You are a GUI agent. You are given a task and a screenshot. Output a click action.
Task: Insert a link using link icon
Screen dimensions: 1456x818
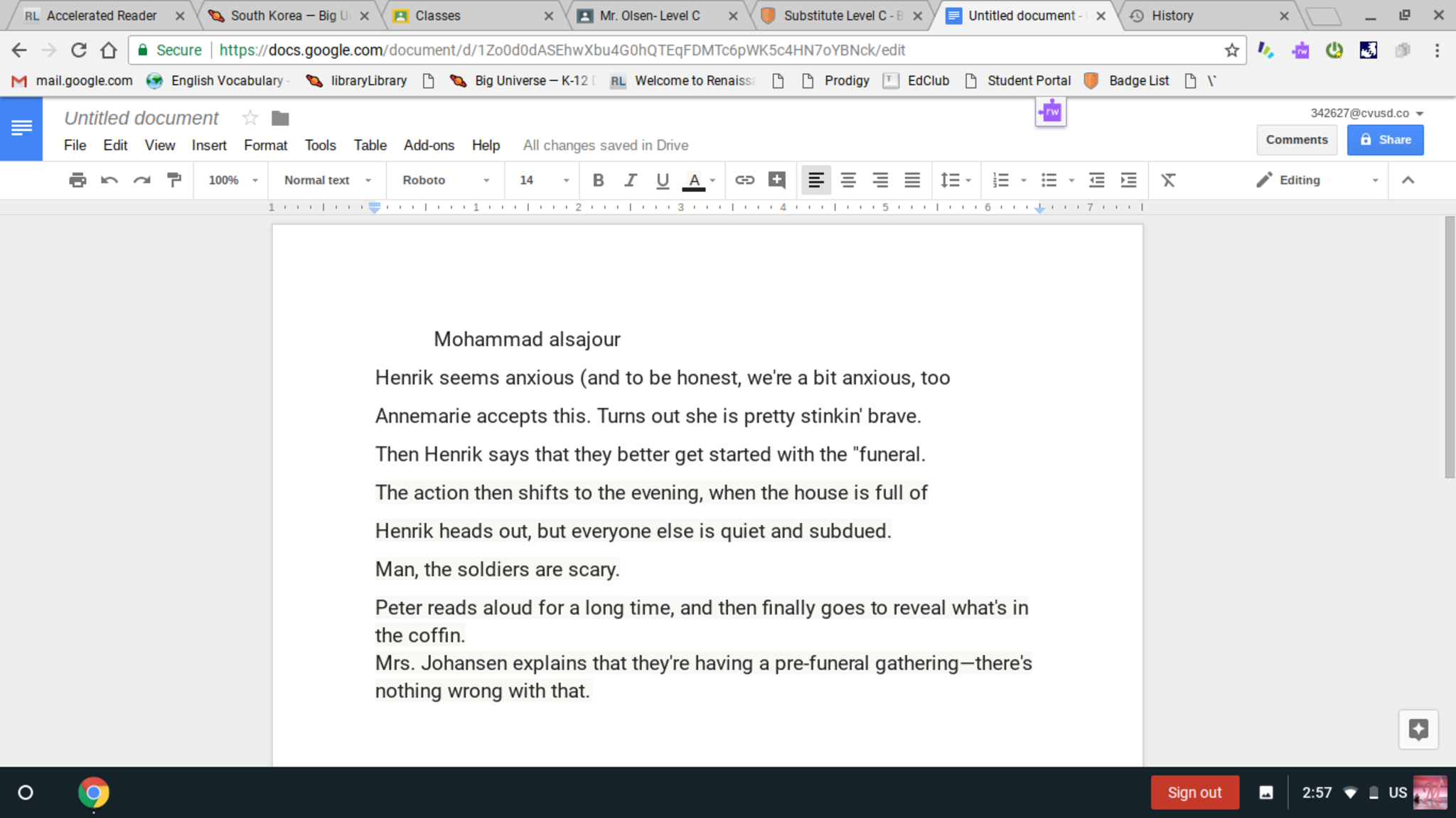(744, 181)
